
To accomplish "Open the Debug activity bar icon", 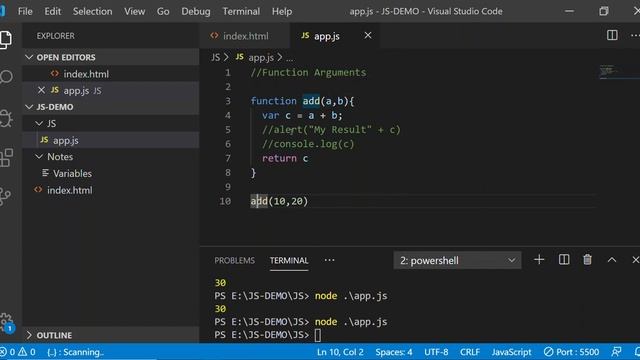I will (x=6, y=118).
